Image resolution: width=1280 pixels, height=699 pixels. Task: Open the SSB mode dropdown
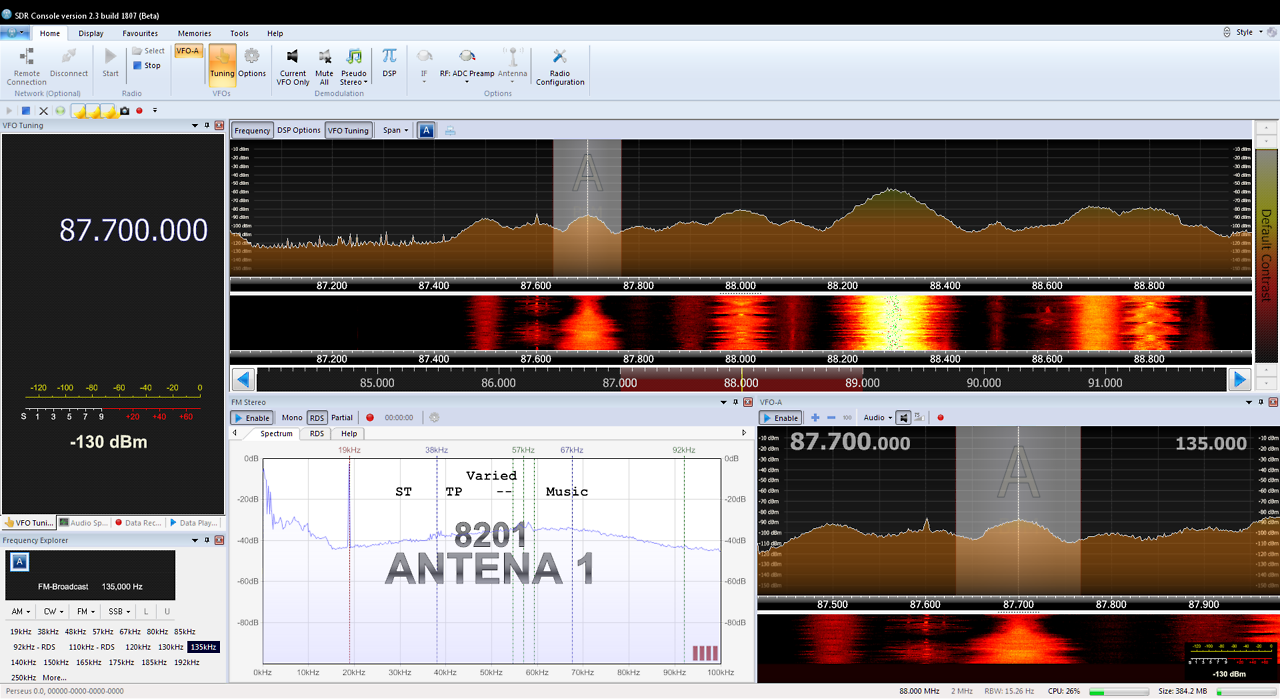tap(117, 611)
